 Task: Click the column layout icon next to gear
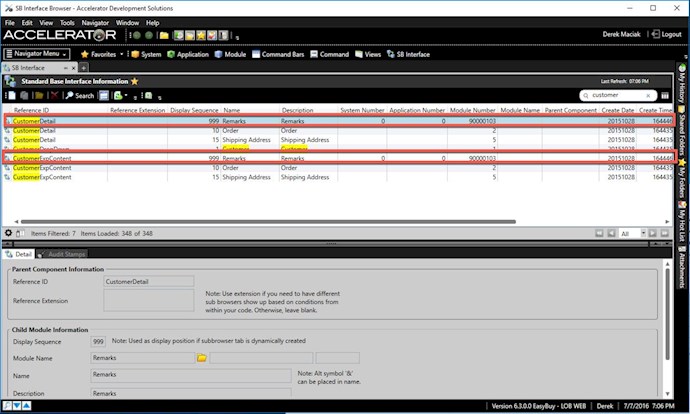[x=20, y=233]
